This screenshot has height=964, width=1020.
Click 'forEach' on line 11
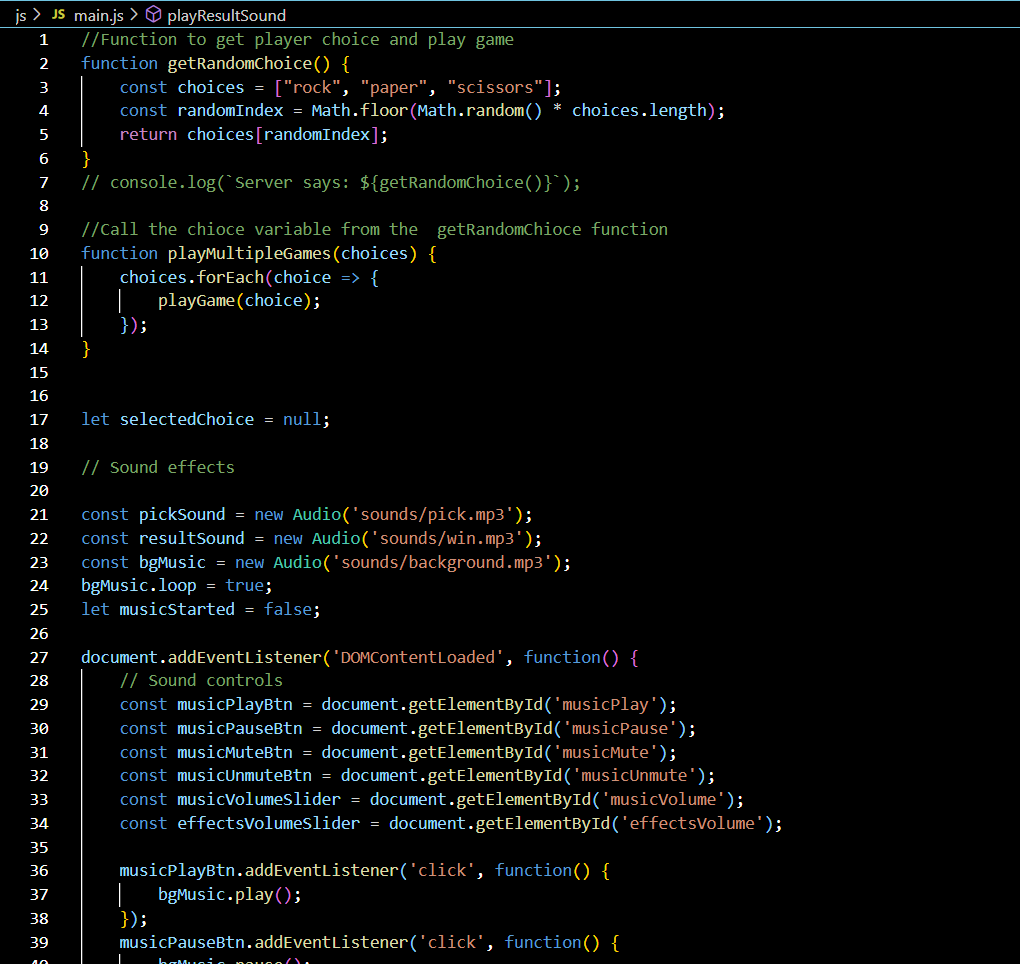[230, 278]
